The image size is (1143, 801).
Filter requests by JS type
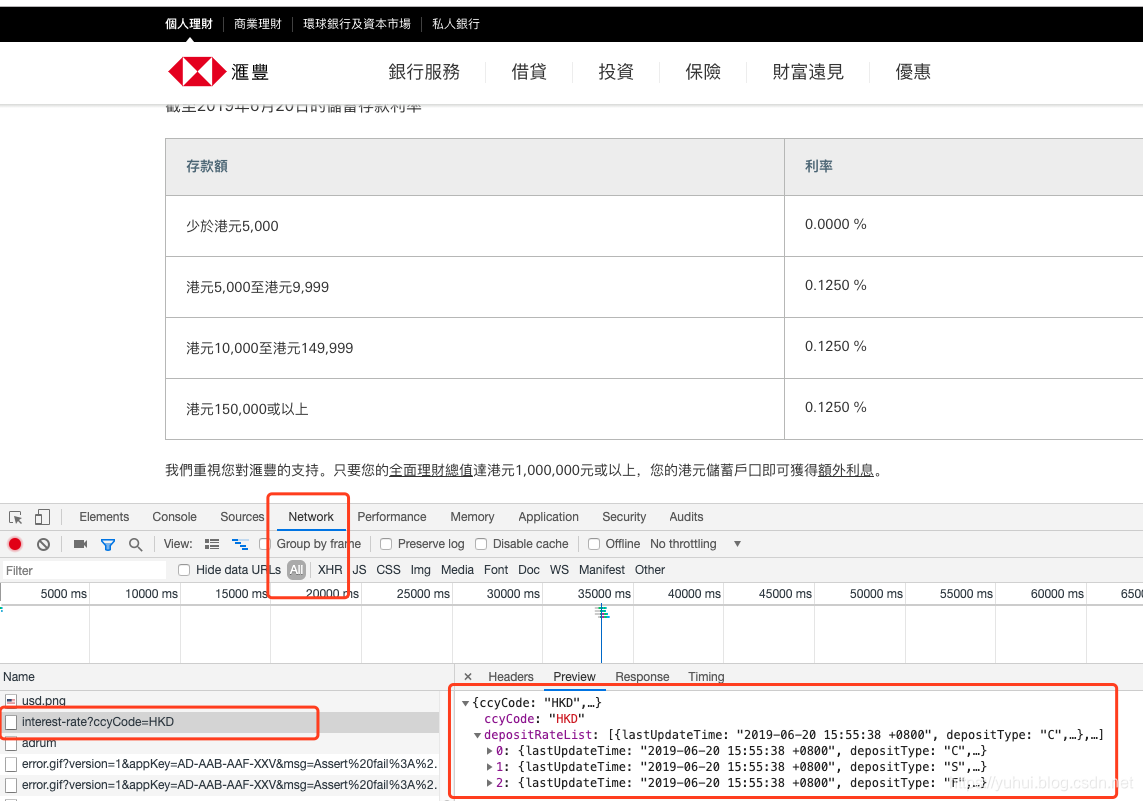(359, 570)
